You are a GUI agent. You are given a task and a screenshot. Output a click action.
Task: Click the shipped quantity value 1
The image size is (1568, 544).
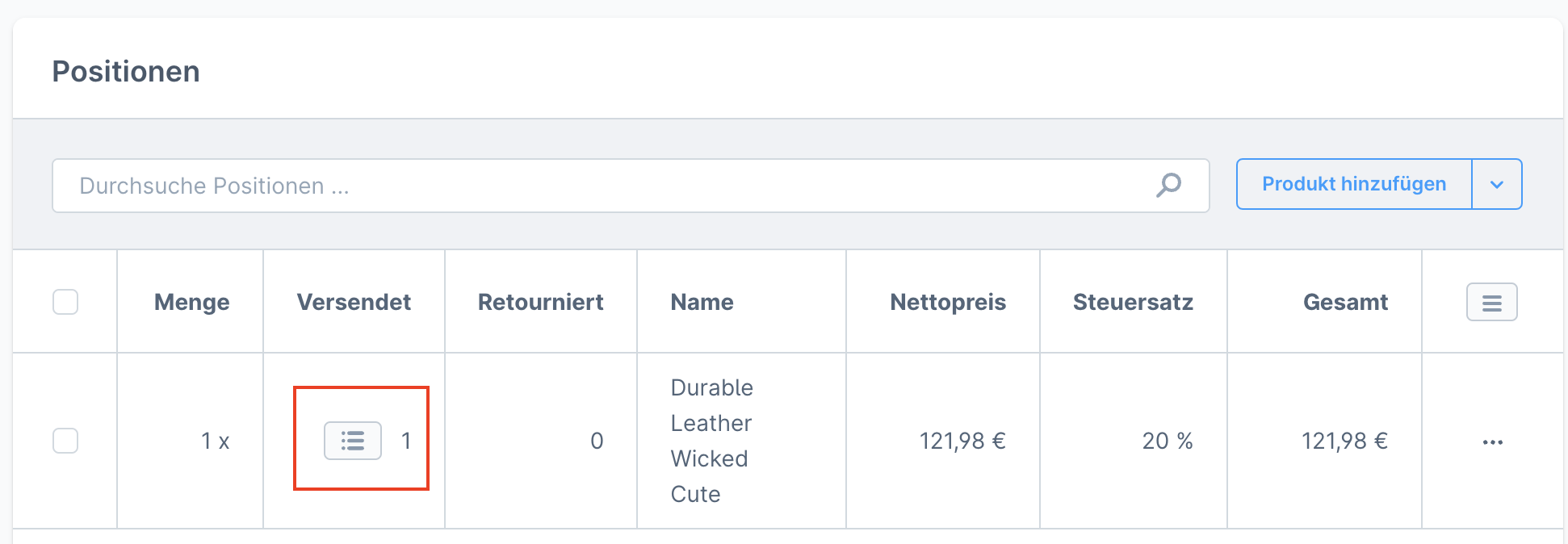coord(407,441)
